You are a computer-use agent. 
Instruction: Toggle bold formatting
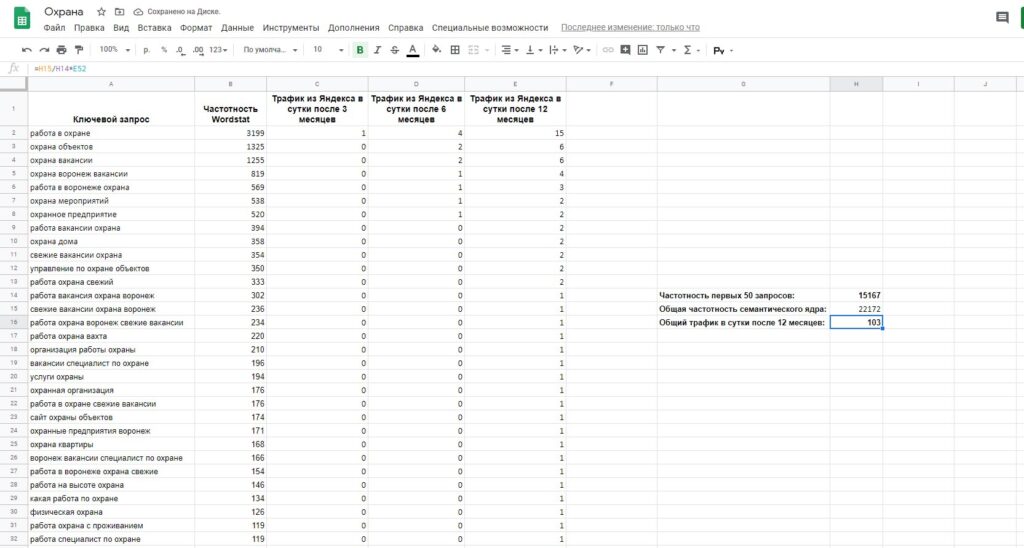[x=359, y=49]
